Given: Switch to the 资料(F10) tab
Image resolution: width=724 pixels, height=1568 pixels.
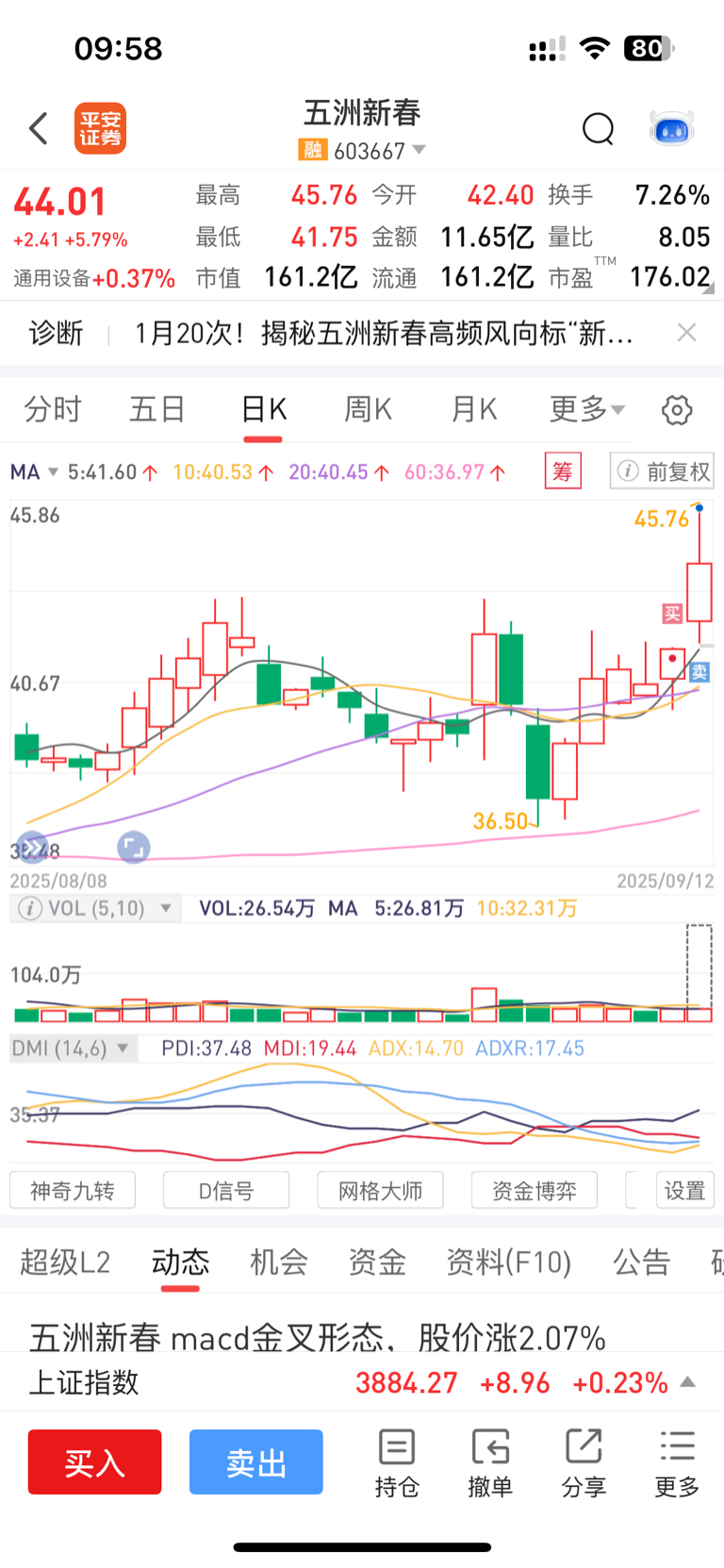Looking at the screenshot, I should click(509, 1262).
